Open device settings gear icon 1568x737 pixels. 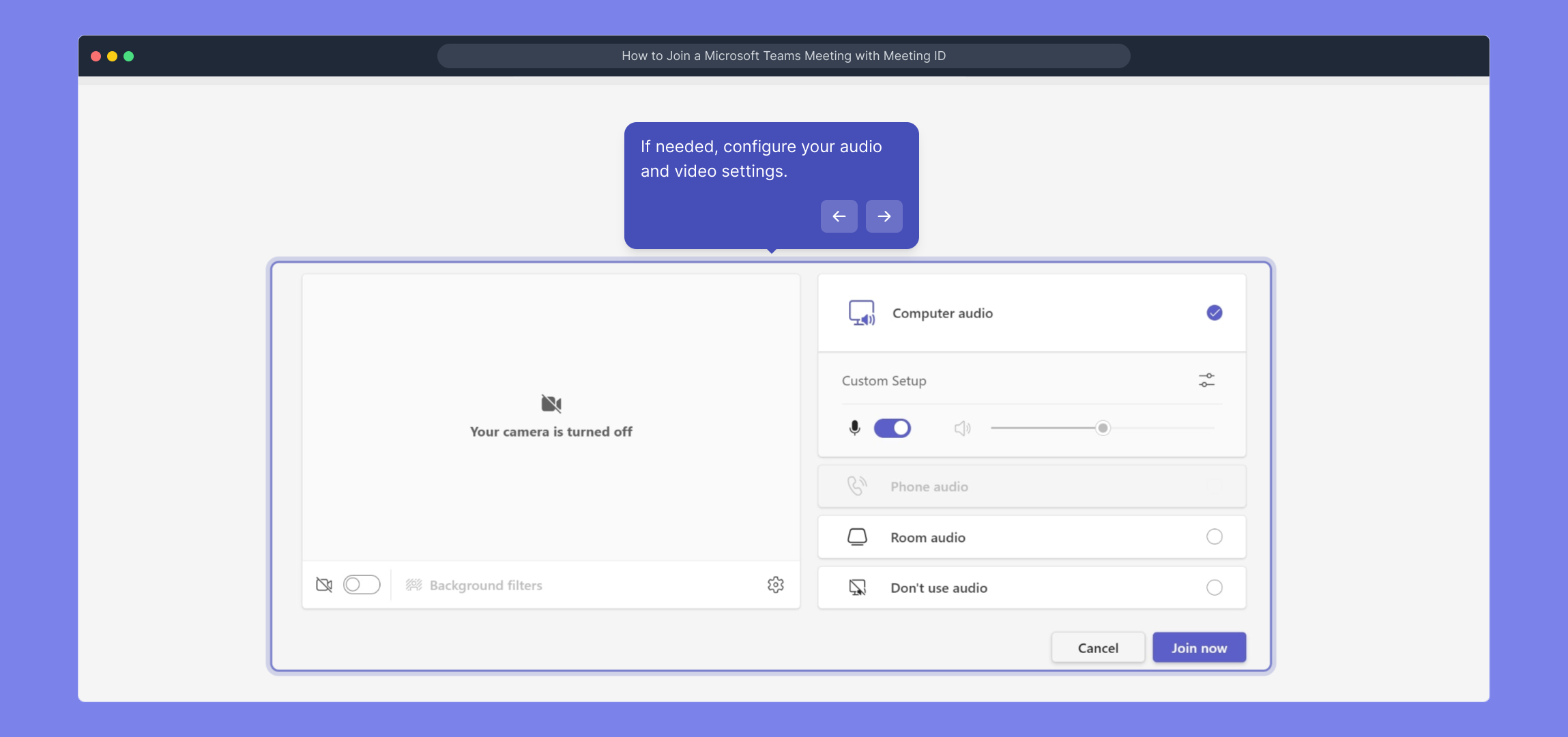776,585
